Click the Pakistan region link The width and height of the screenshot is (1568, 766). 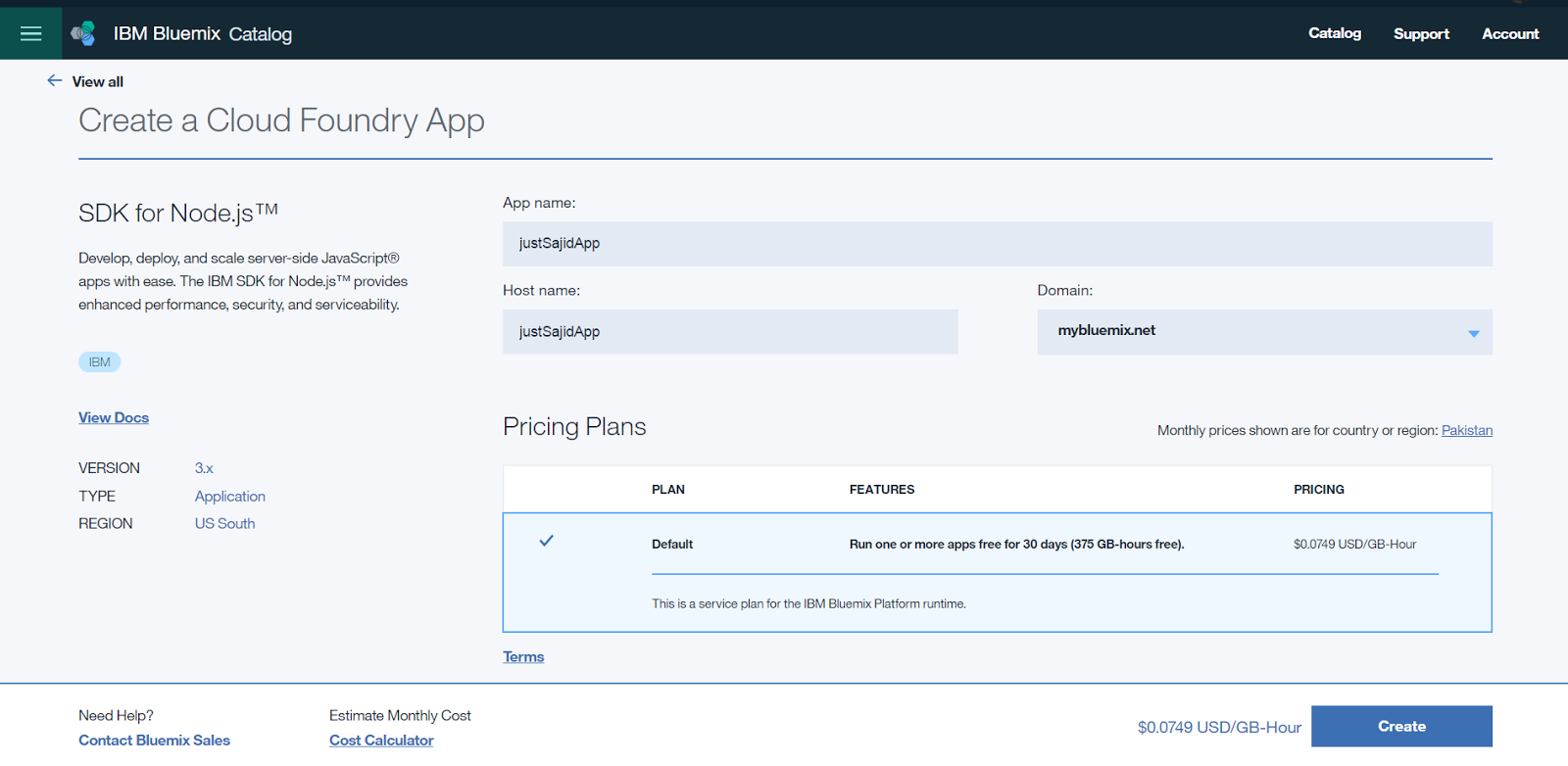pyautogui.click(x=1467, y=430)
